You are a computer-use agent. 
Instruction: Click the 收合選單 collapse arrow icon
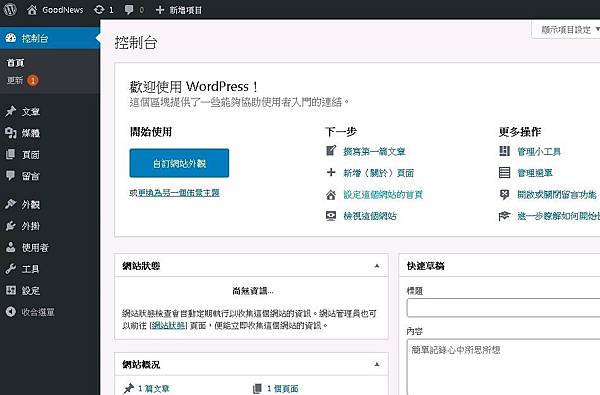click(x=11, y=312)
